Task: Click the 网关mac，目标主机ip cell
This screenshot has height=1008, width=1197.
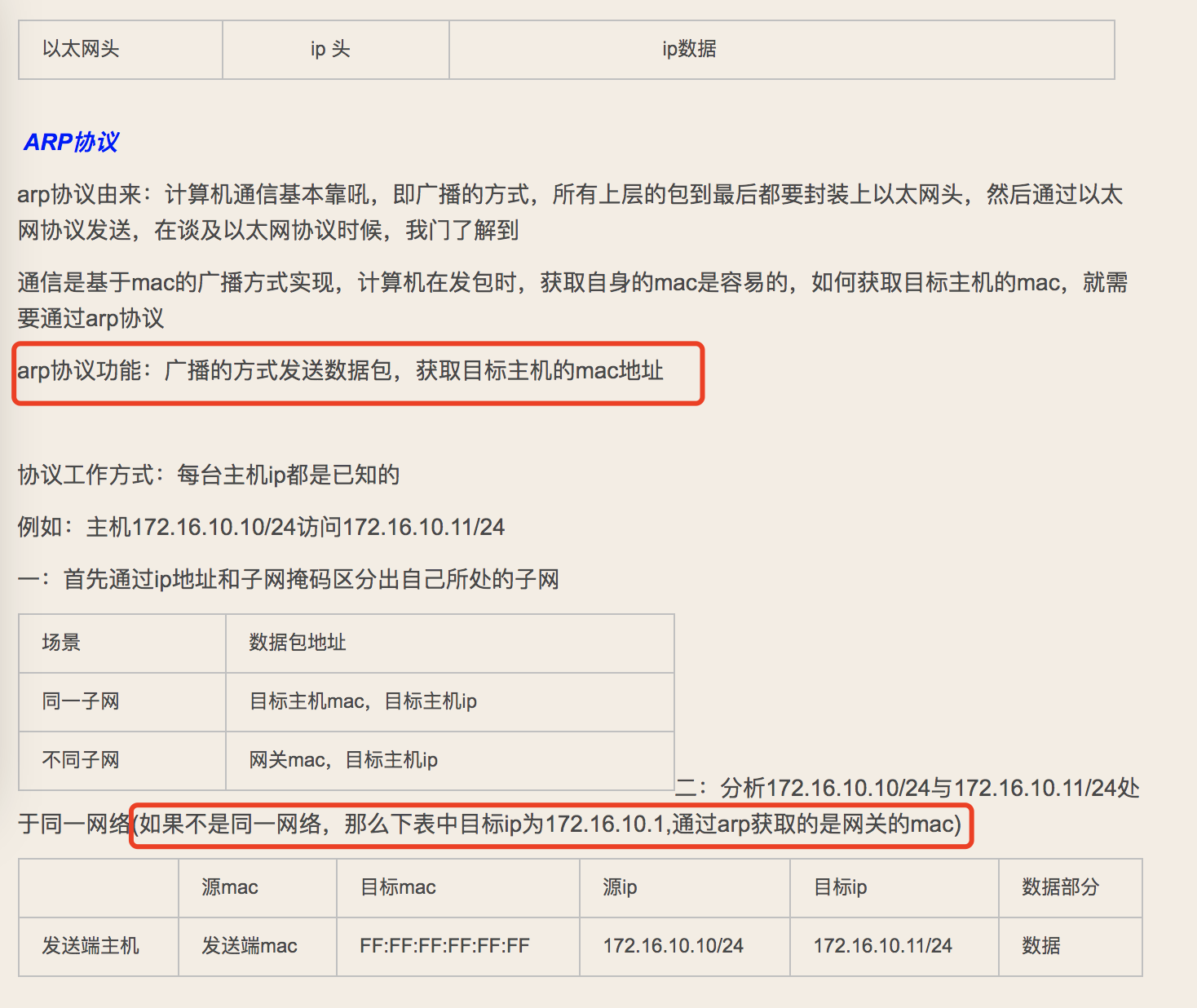Action: click(x=342, y=760)
